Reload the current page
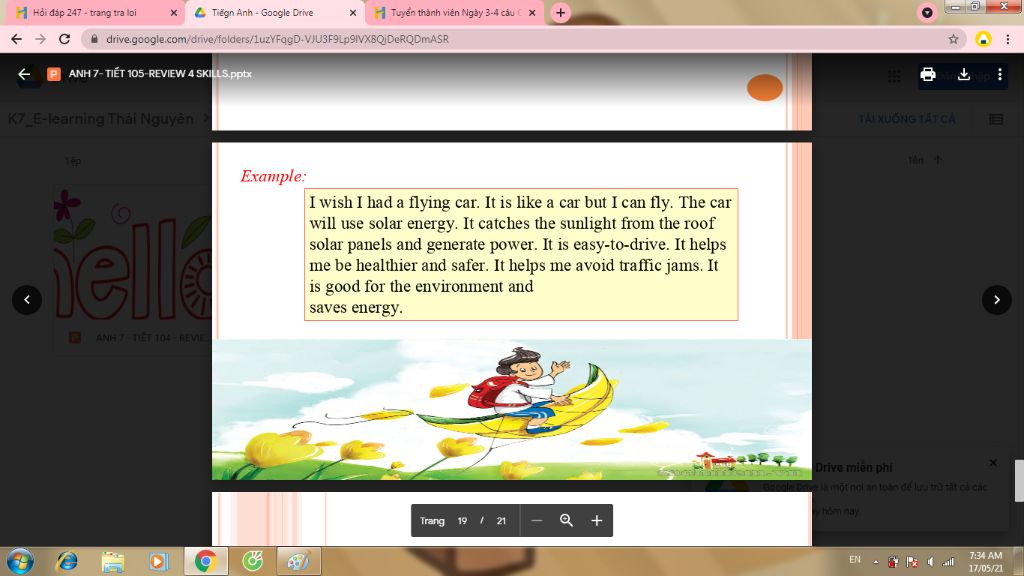This screenshot has height=576, width=1024. 65,39
